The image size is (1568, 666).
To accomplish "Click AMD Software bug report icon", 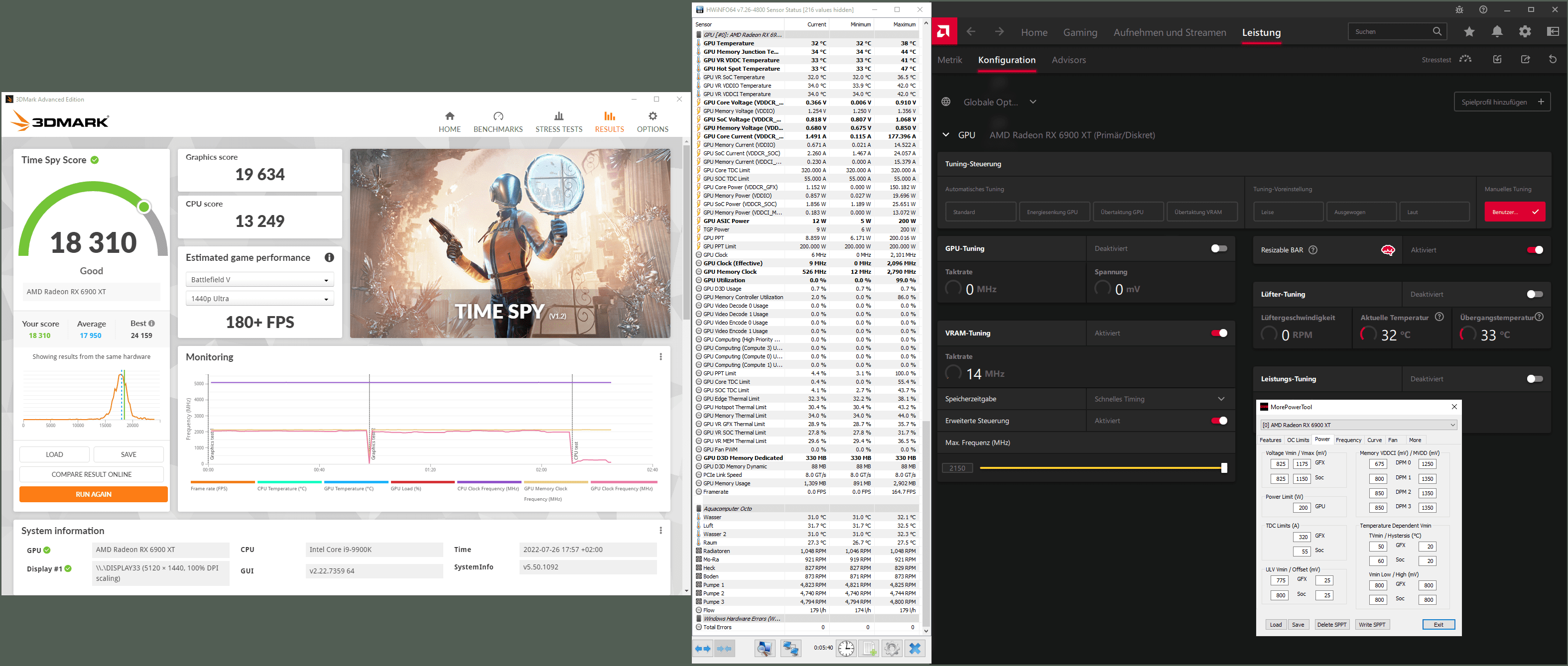I will [x=1459, y=10].
